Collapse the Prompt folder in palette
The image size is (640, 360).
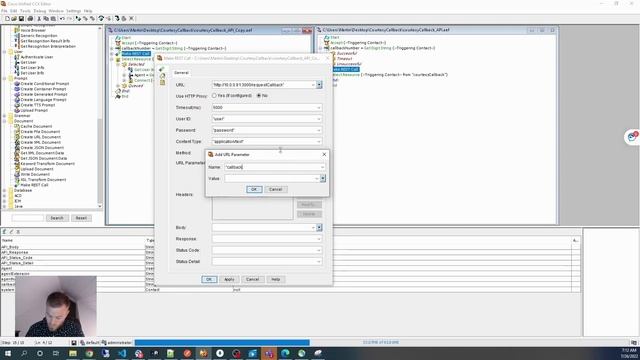(4, 78)
